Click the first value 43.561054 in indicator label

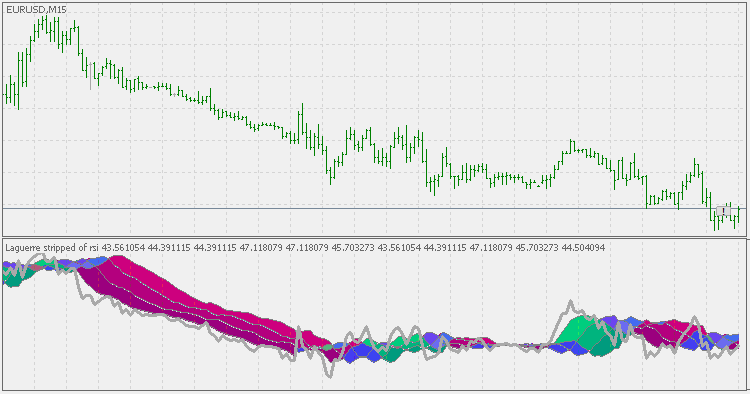[123, 248]
